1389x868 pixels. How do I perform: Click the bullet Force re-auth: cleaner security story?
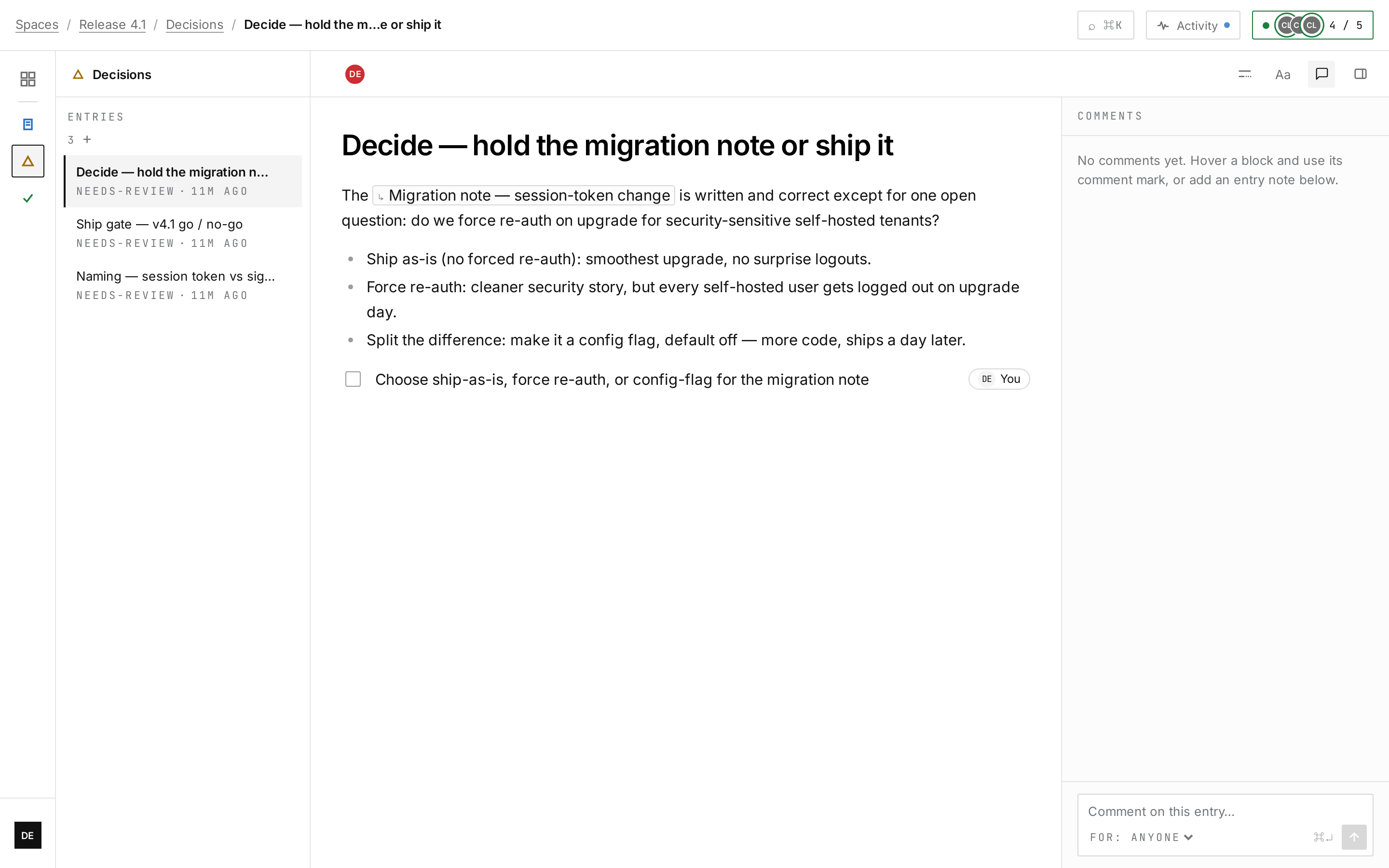coord(693,299)
